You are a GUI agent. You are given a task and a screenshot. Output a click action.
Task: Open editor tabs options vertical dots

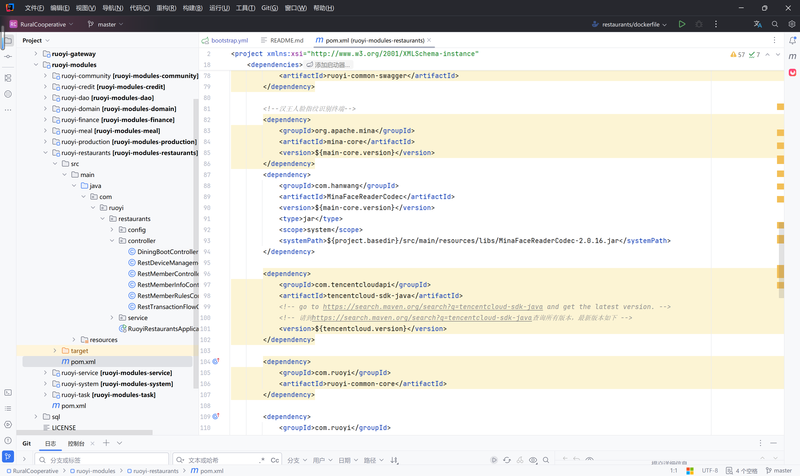[x=774, y=40]
